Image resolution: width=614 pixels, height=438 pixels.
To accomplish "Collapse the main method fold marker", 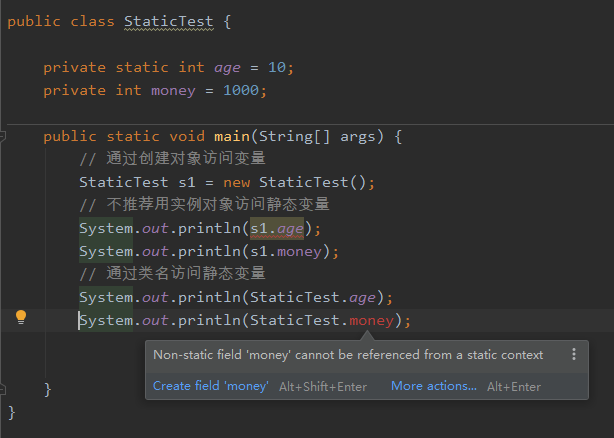I will click(x=5, y=136).
